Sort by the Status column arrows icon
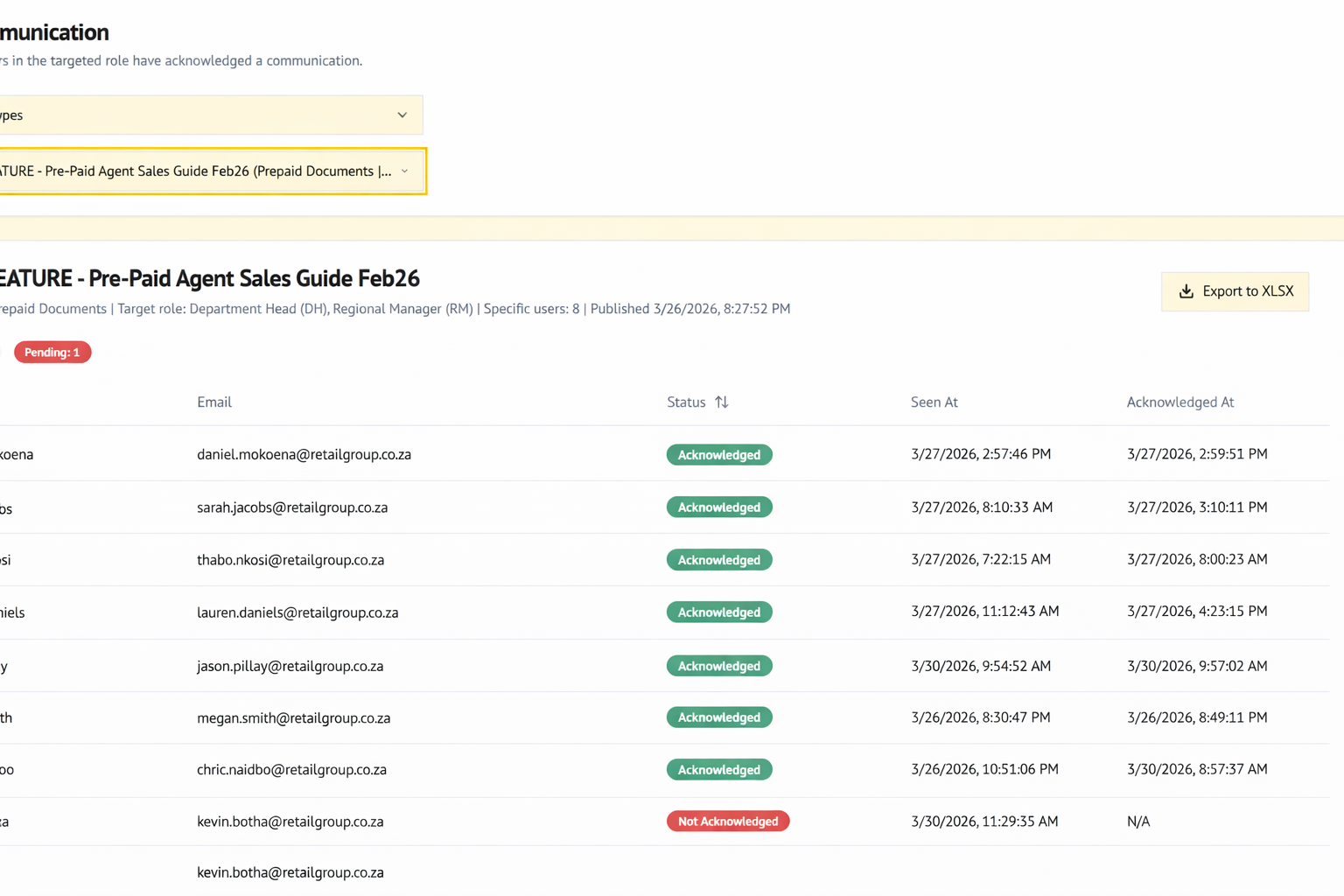The width and height of the screenshot is (1344, 896). click(x=721, y=402)
